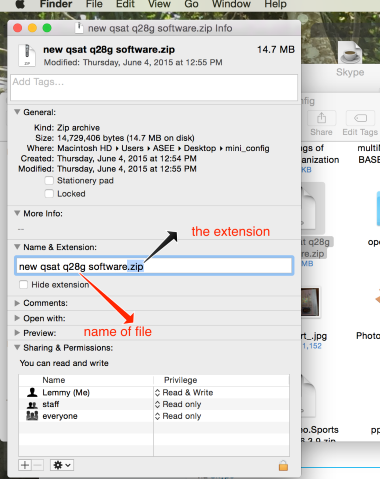Open the Apple menu
The width and height of the screenshot is (380, 479).
pos(20,4)
